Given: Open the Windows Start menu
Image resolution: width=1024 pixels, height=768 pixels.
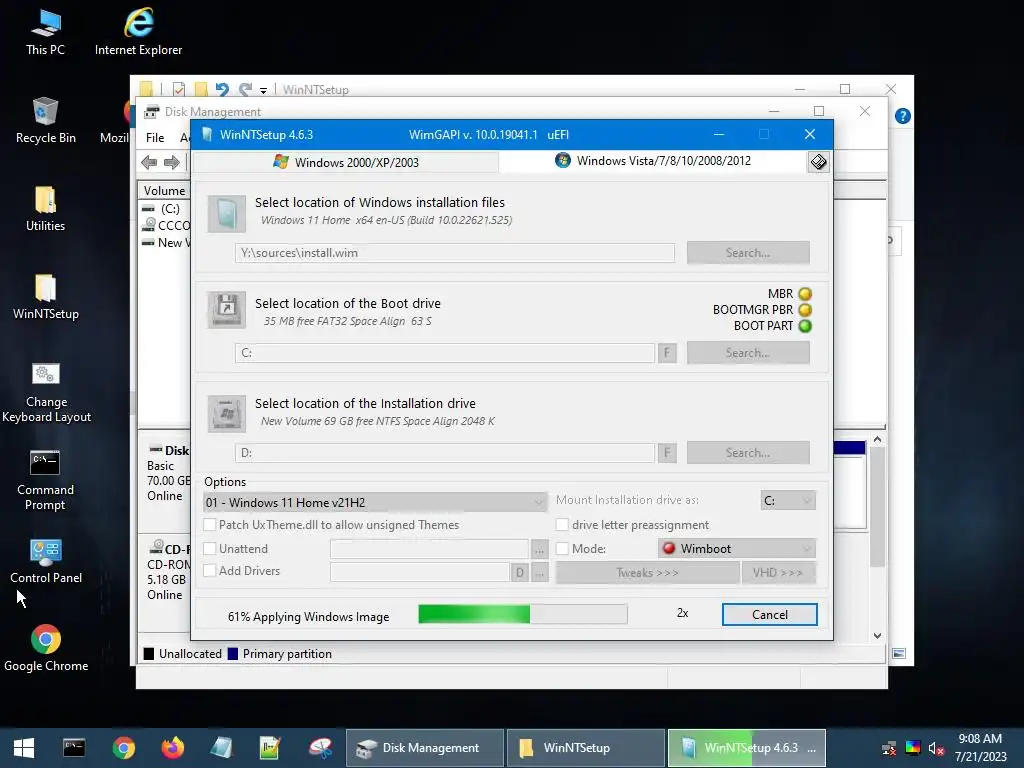Looking at the screenshot, I should click(x=24, y=748).
